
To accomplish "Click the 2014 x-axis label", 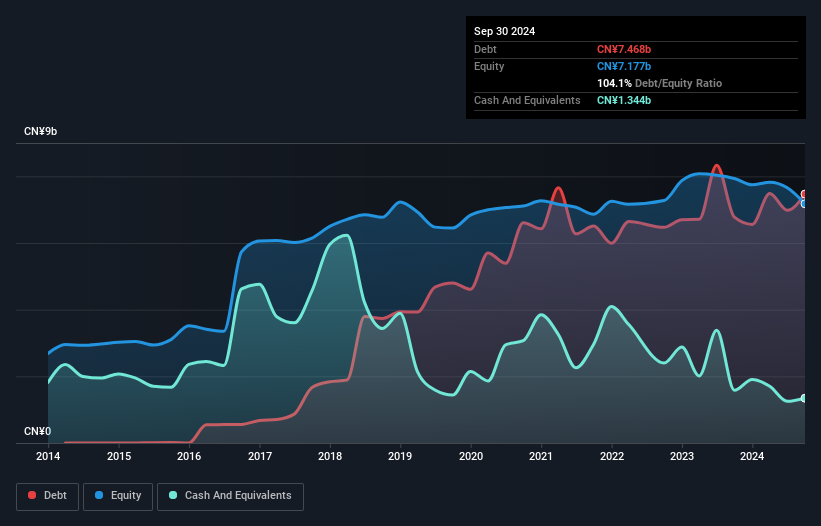I will (x=48, y=456).
